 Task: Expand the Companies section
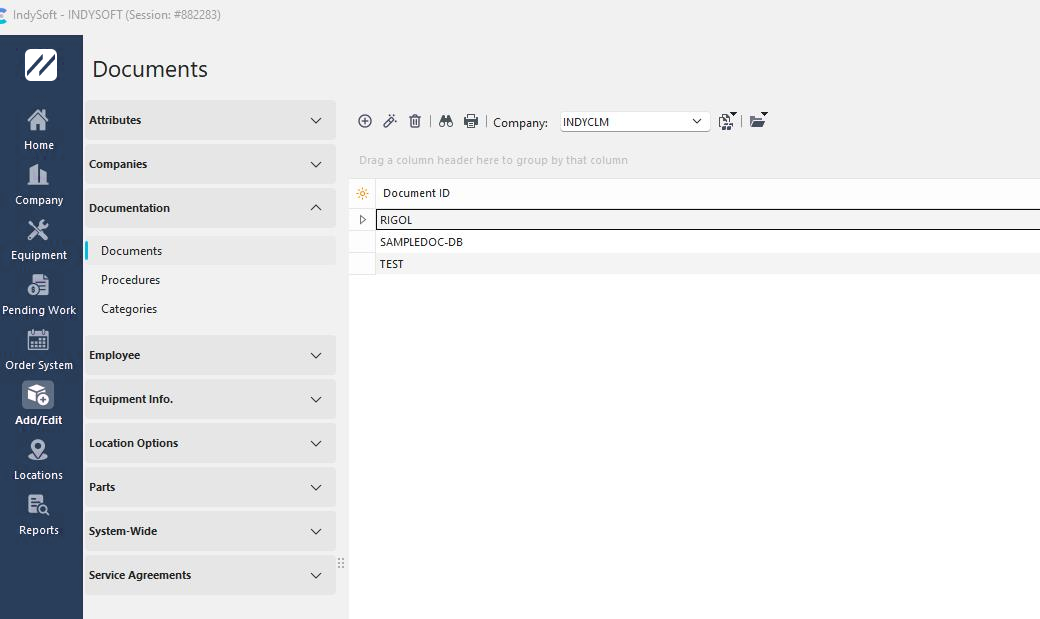210,164
